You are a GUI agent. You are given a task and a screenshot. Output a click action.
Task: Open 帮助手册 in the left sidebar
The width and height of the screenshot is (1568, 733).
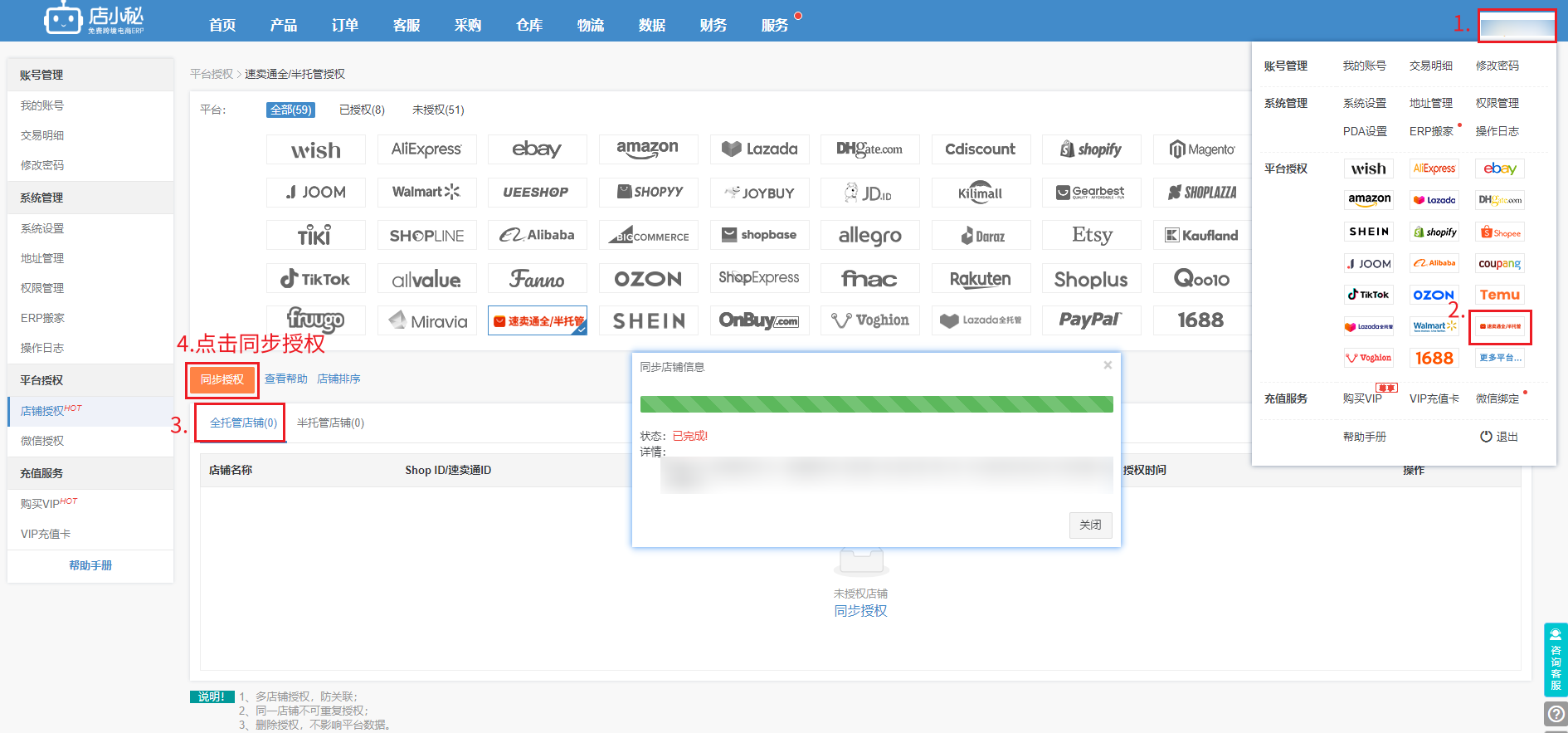tap(90, 565)
